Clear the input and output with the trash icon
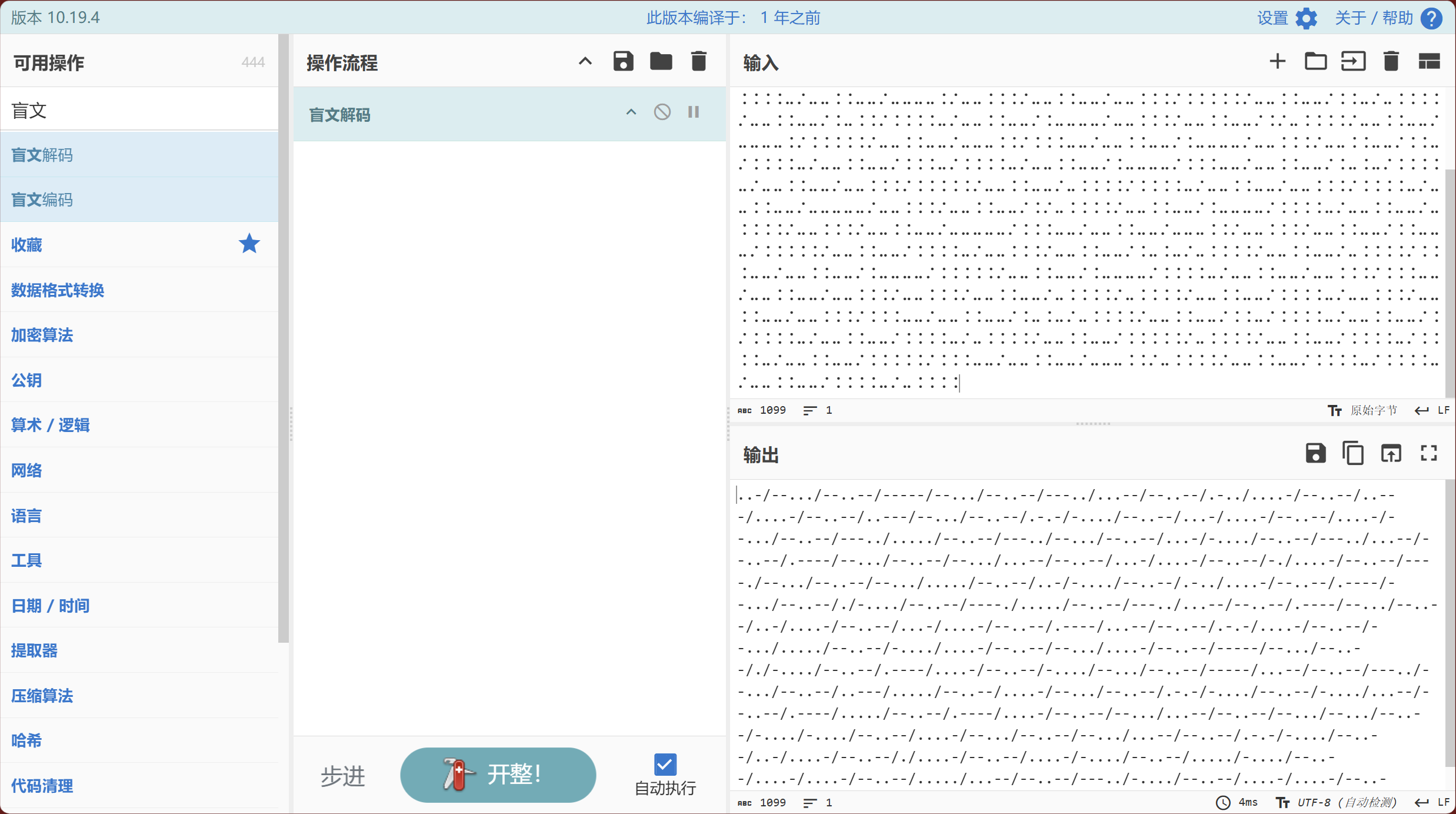This screenshot has height=814, width=1456. (1391, 61)
